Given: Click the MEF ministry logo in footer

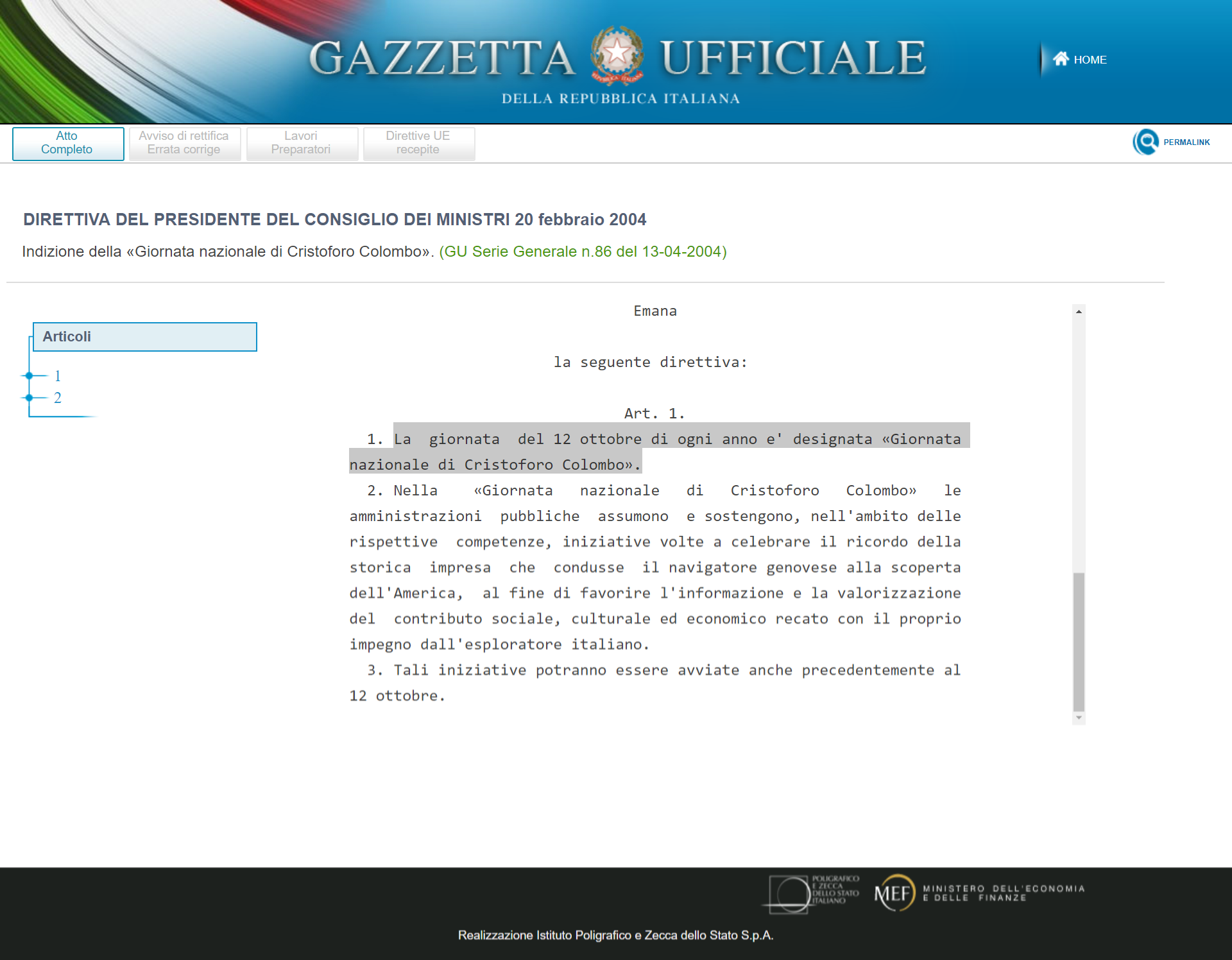Looking at the screenshot, I should 894,893.
